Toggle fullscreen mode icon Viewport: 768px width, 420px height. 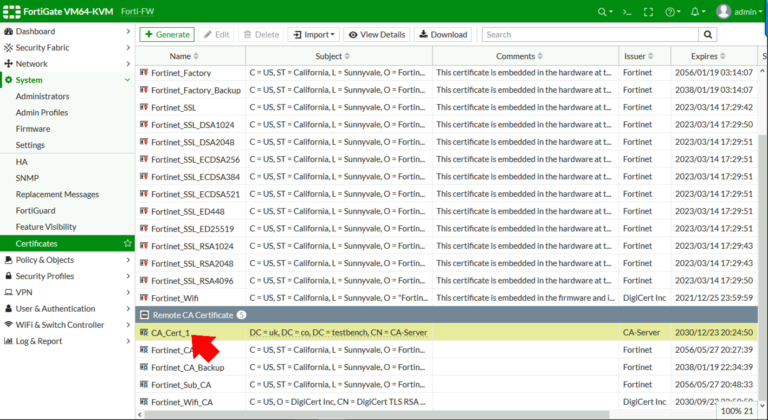tap(648, 12)
